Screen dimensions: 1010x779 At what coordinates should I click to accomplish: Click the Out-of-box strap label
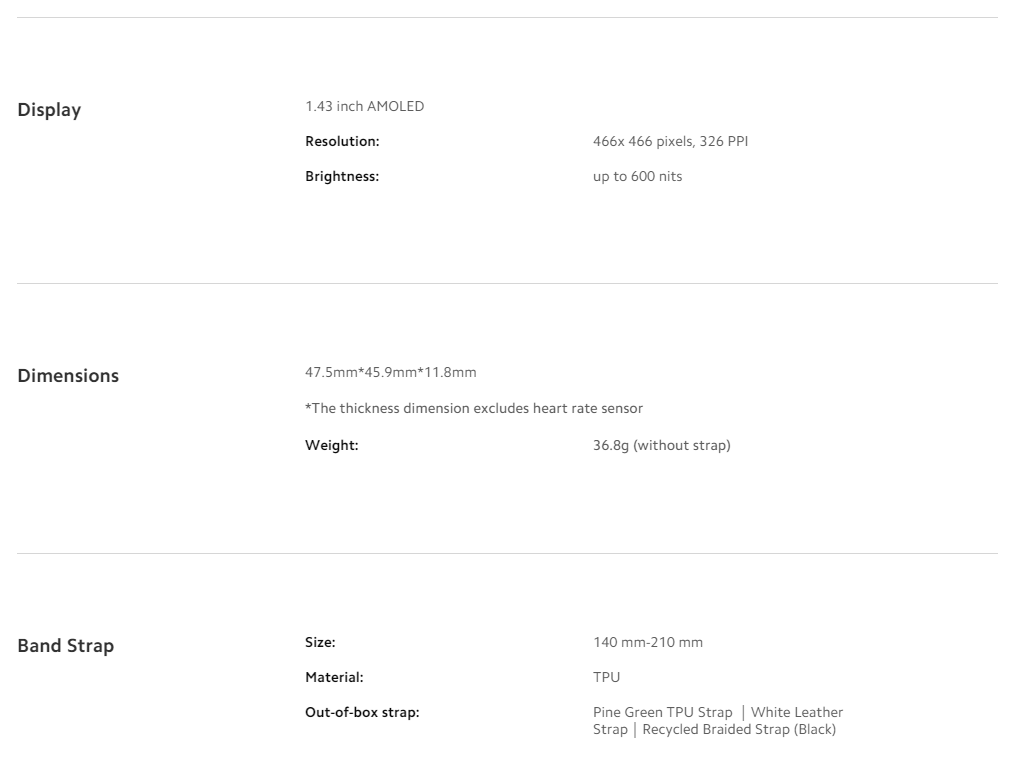coord(362,713)
